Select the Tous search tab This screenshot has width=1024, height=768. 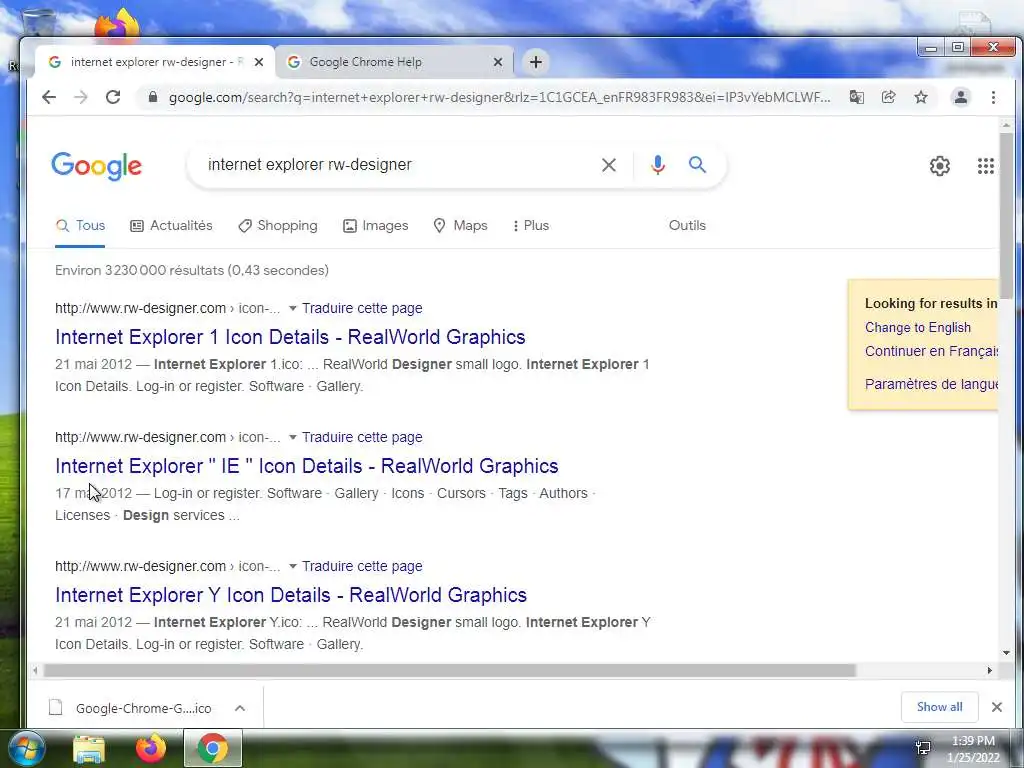80,225
